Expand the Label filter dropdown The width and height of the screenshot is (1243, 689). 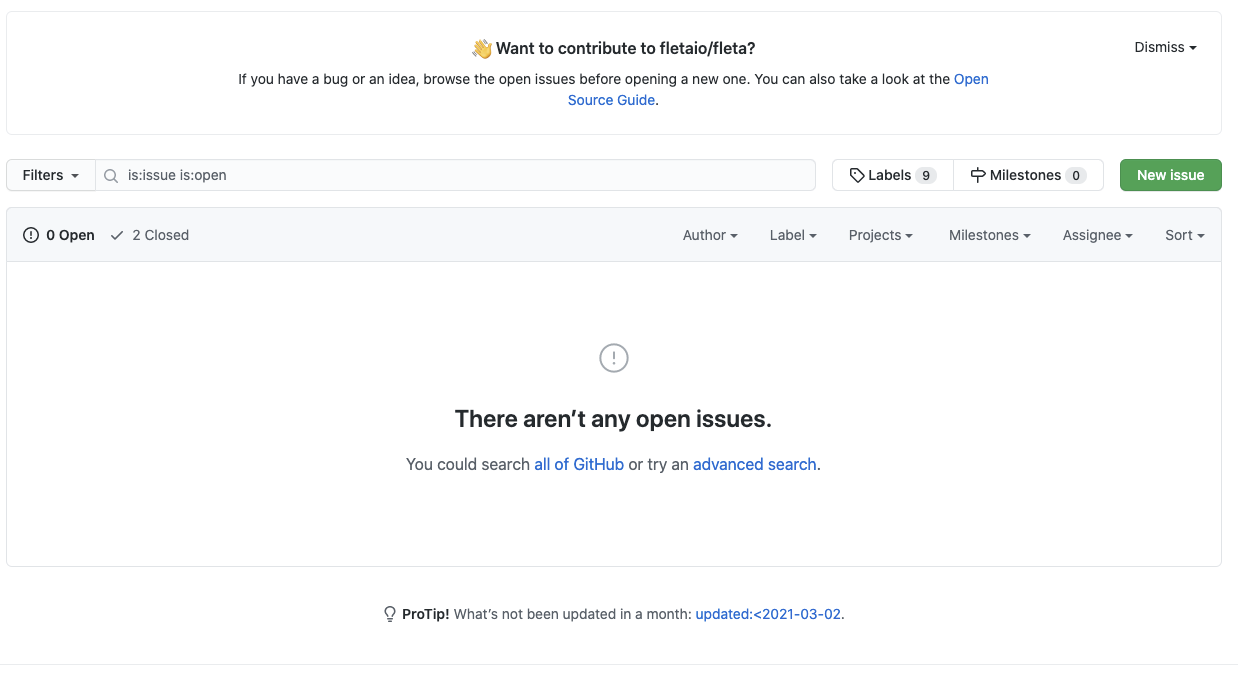pos(793,235)
